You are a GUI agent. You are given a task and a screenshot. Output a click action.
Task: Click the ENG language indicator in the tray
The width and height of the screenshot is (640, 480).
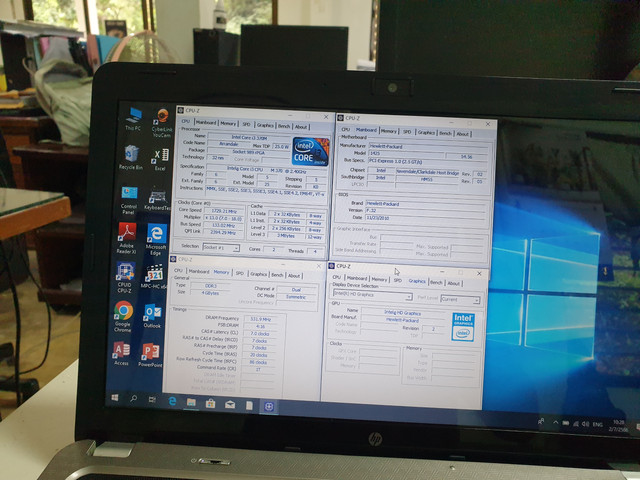click(598, 425)
